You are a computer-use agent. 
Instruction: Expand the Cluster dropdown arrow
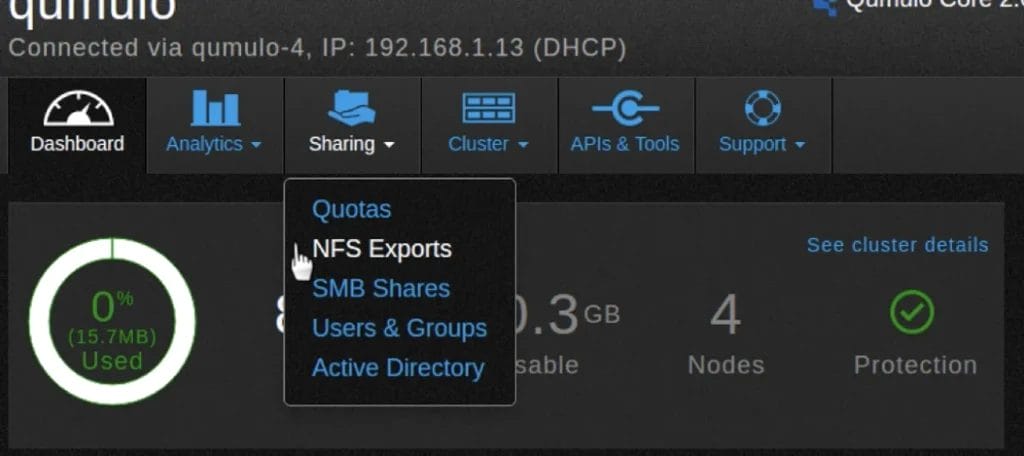point(523,145)
